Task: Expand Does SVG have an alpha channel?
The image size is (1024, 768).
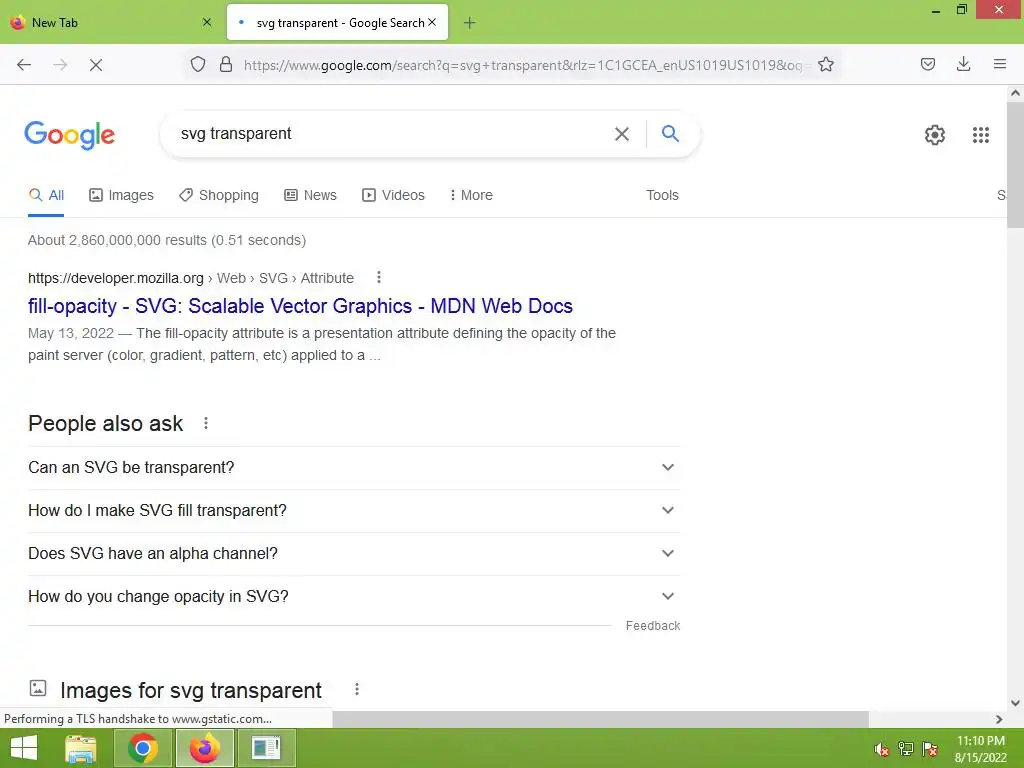Action: [x=354, y=554]
